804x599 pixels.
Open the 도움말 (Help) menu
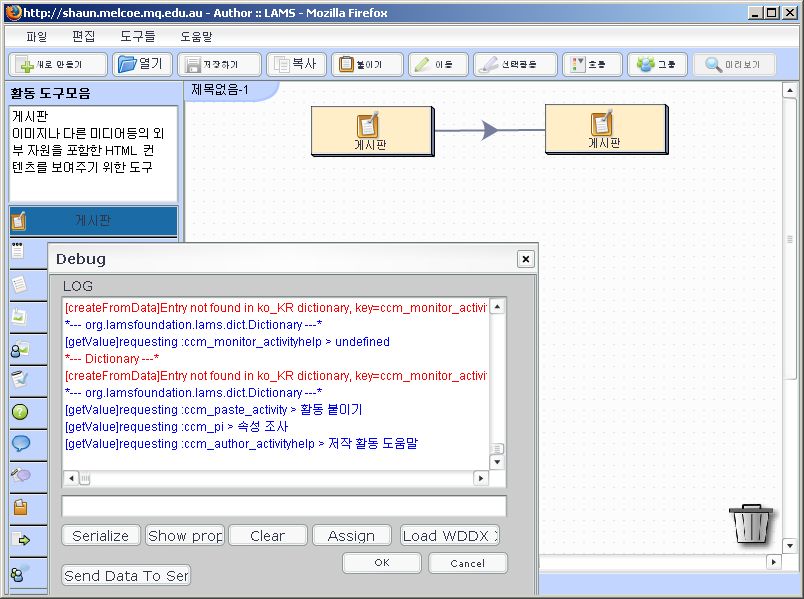click(197, 36)
